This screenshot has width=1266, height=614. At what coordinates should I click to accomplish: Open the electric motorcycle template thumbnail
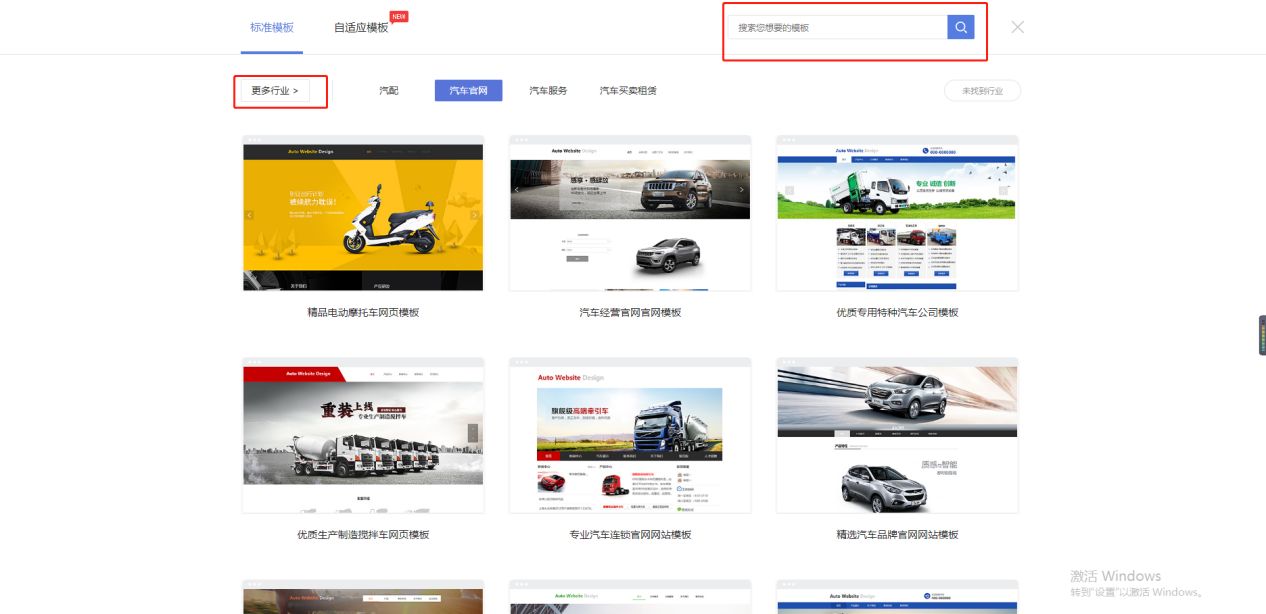point(363,214)
